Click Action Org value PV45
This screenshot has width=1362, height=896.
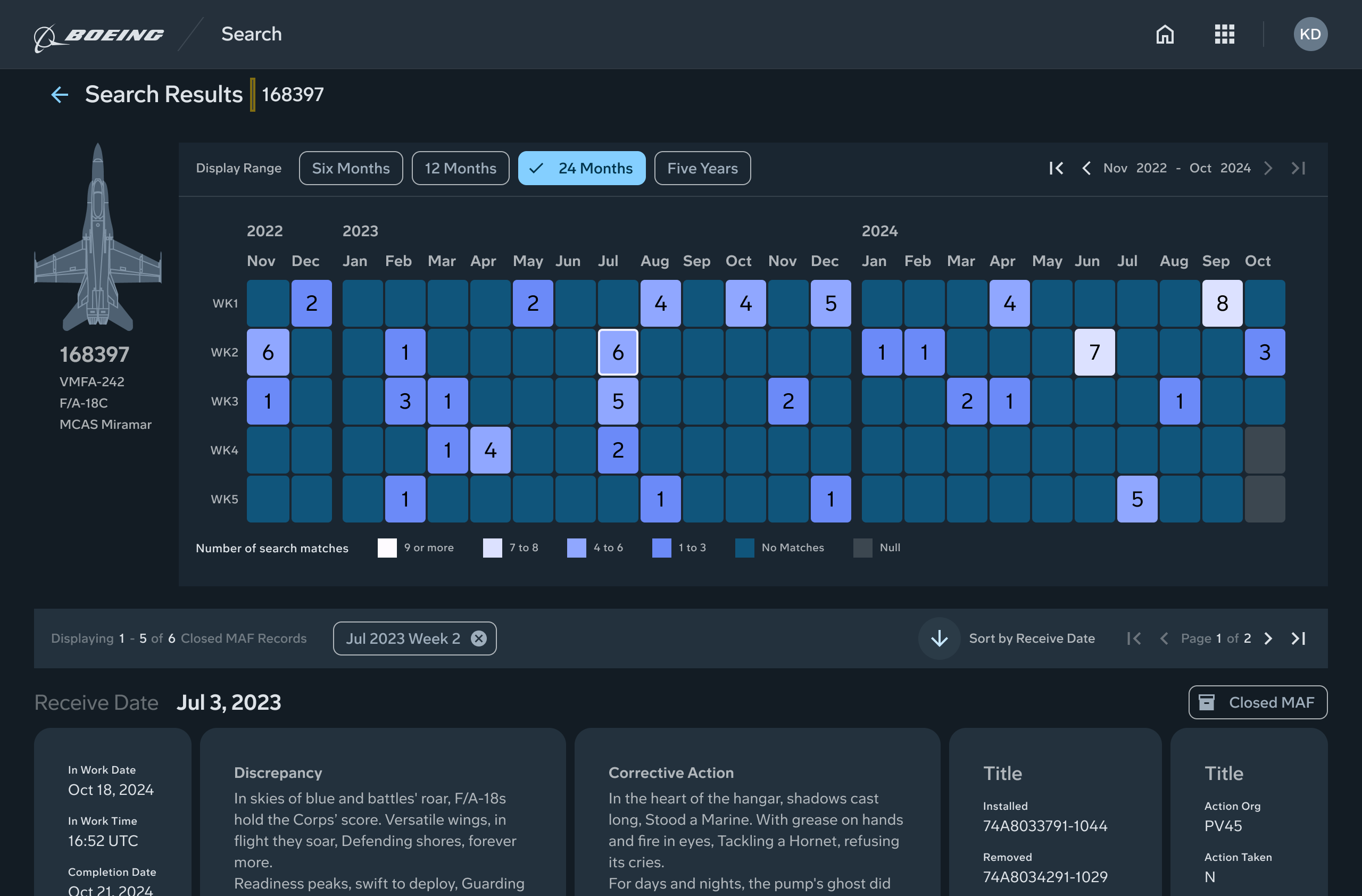pyautogui.click(x=1223, y=826)
